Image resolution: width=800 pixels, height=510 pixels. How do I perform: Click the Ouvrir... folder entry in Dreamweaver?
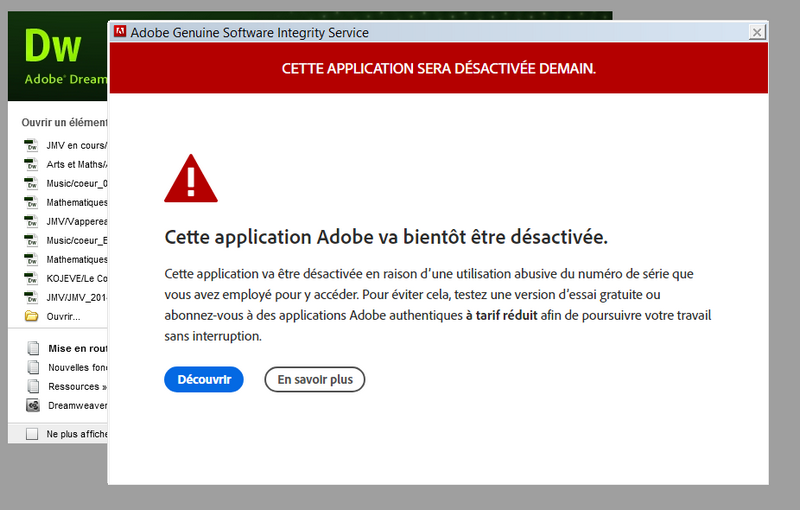coord(63,317)
